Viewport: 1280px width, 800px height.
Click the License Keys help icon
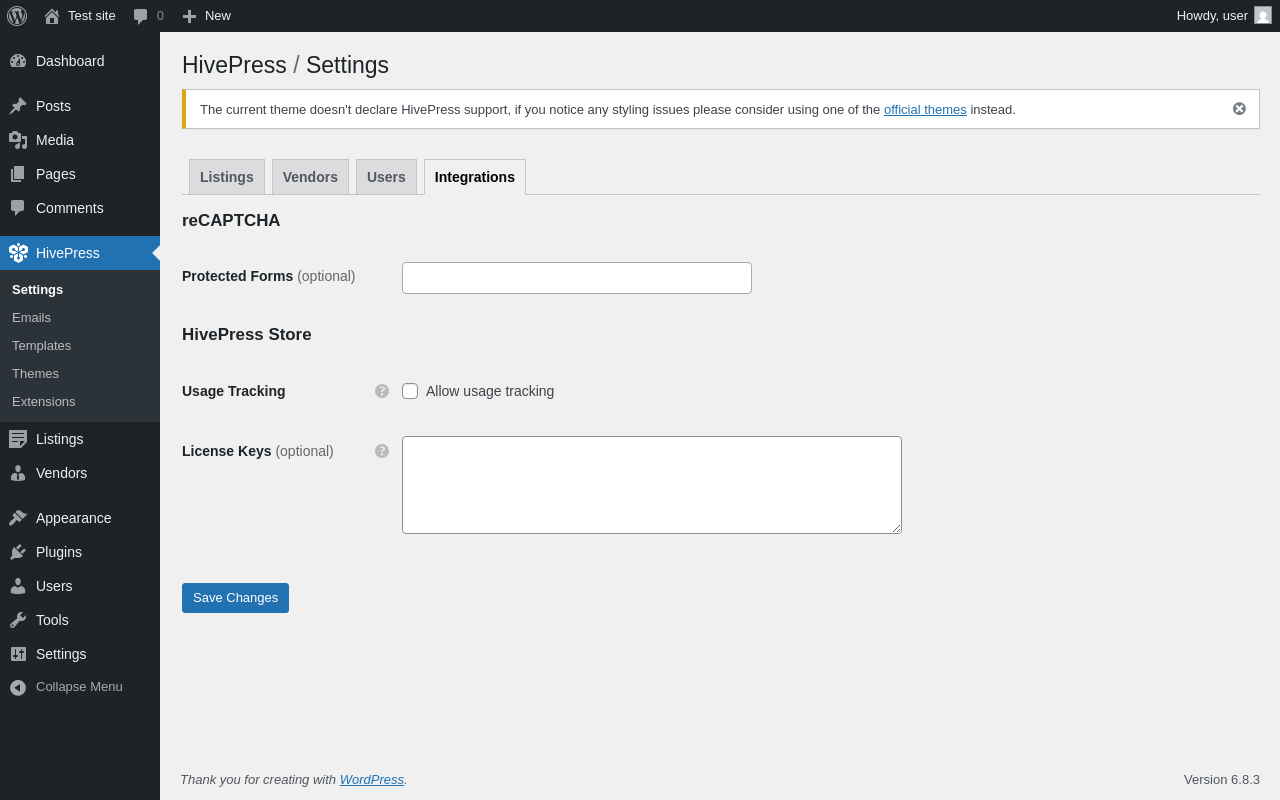click(x=382, y=451)
